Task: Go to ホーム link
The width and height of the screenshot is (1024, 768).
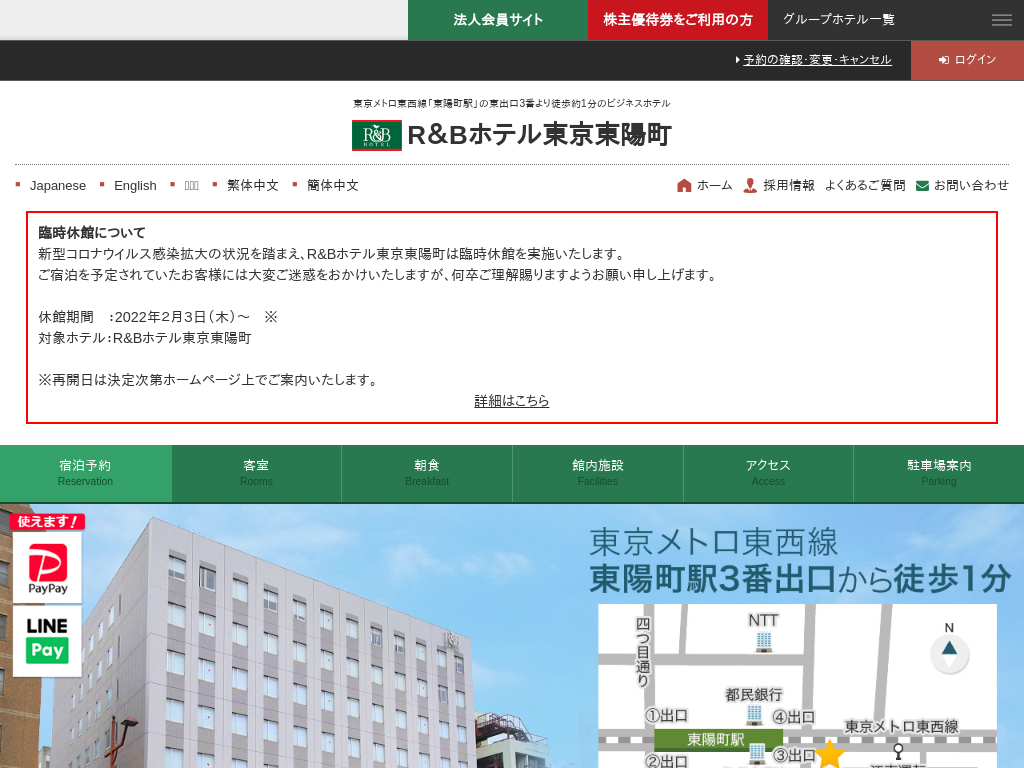Action: click(714, 185)
